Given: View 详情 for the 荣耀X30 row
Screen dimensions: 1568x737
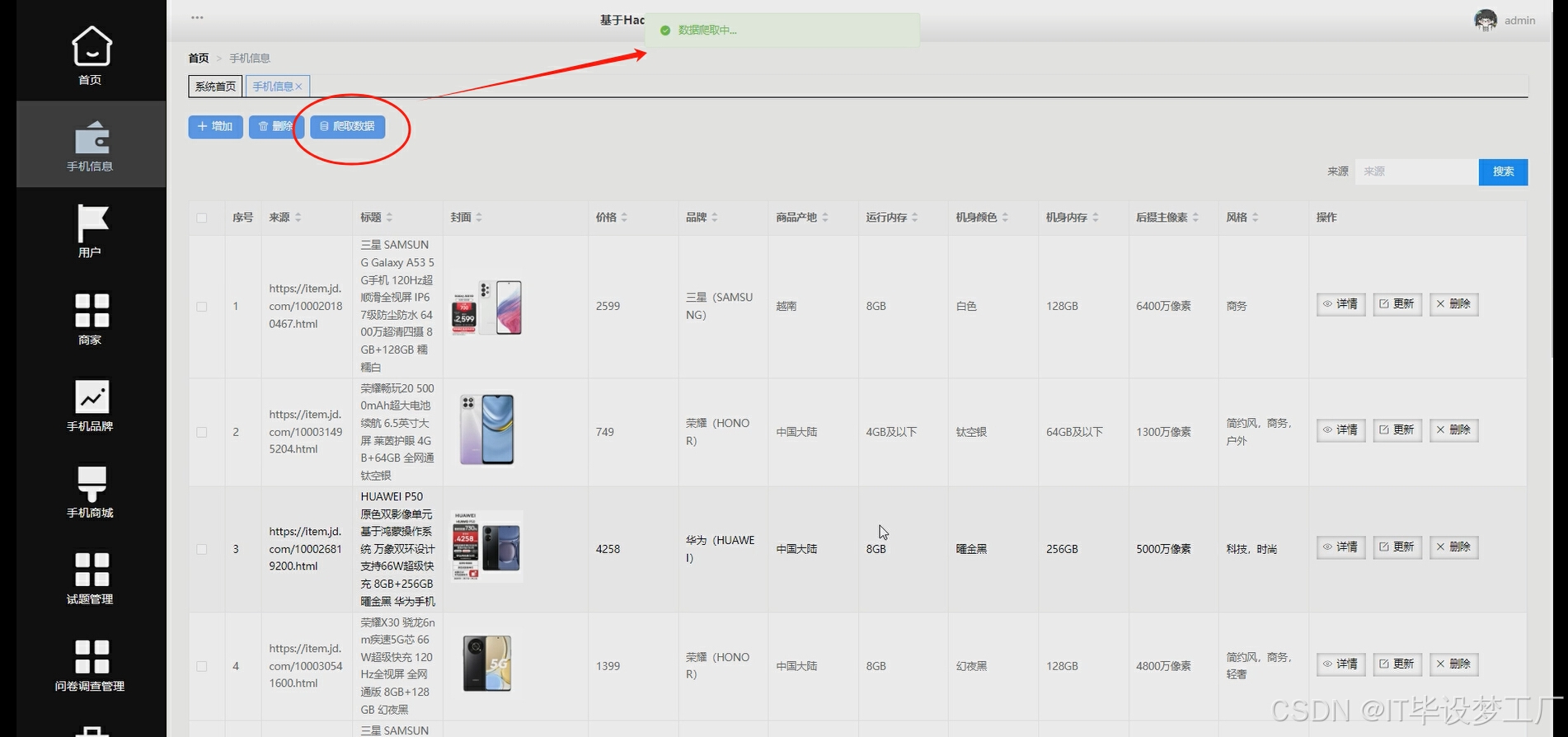Looking at the screenshot, I should click(1340, 664).
